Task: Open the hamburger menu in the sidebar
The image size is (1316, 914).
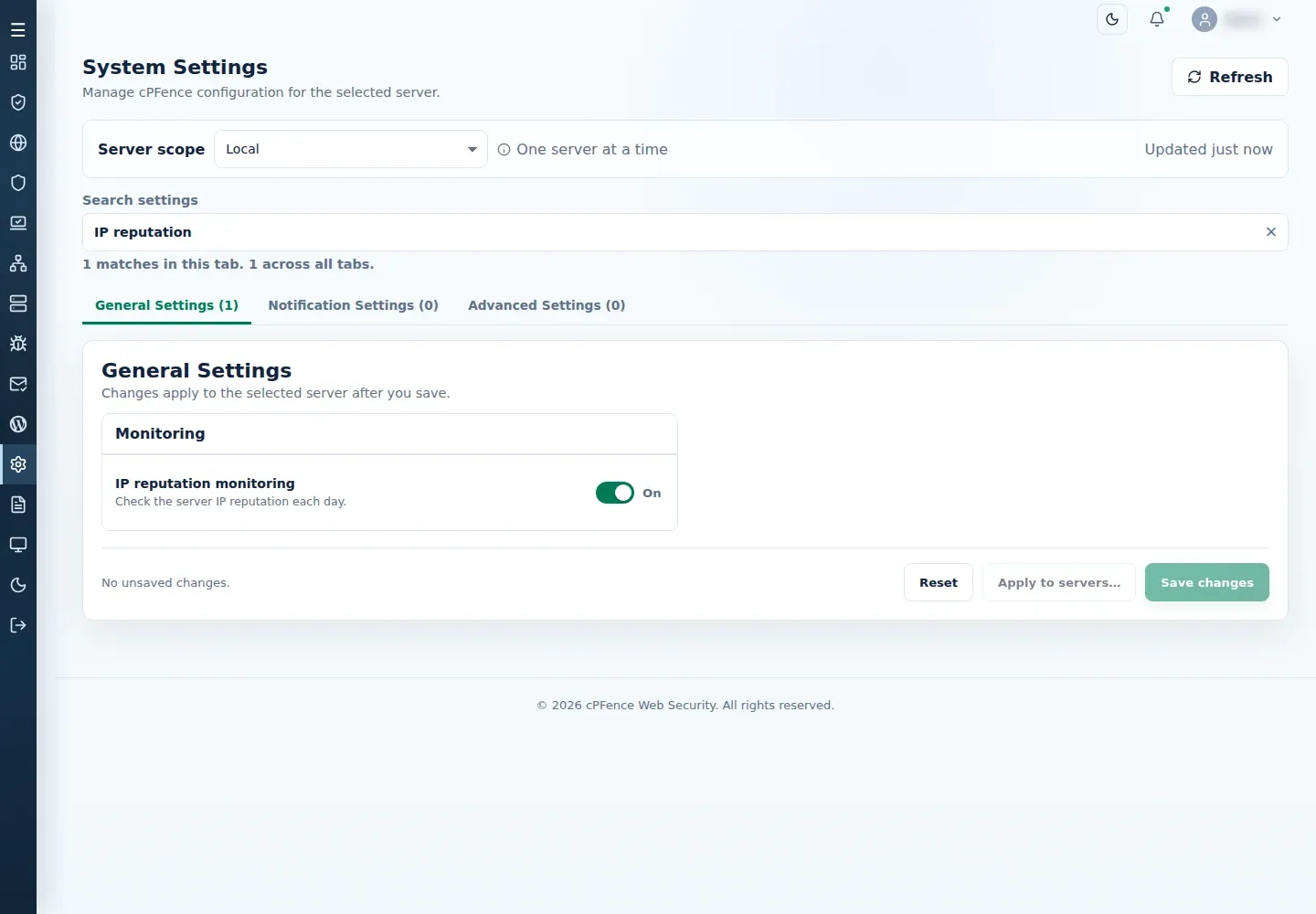Action: (x=18, y=30)
